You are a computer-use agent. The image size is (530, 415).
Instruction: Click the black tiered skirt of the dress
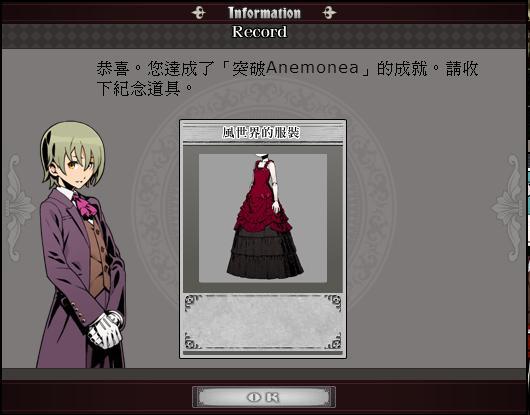(x=265, y=253)
